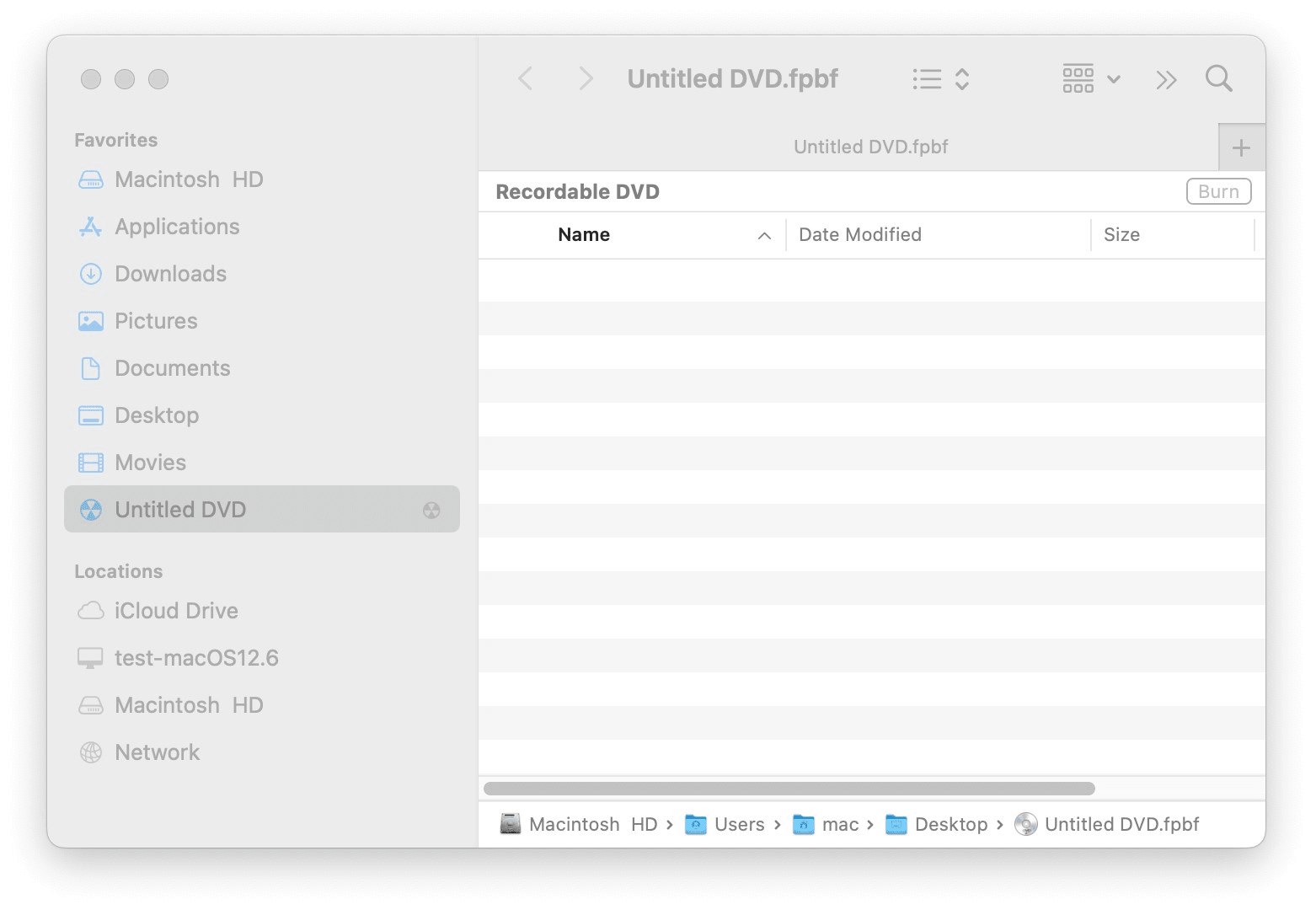Screen dimensions: 1316x915
Task: Sort by Date Modified column header
Action: (x=859, y=235)
